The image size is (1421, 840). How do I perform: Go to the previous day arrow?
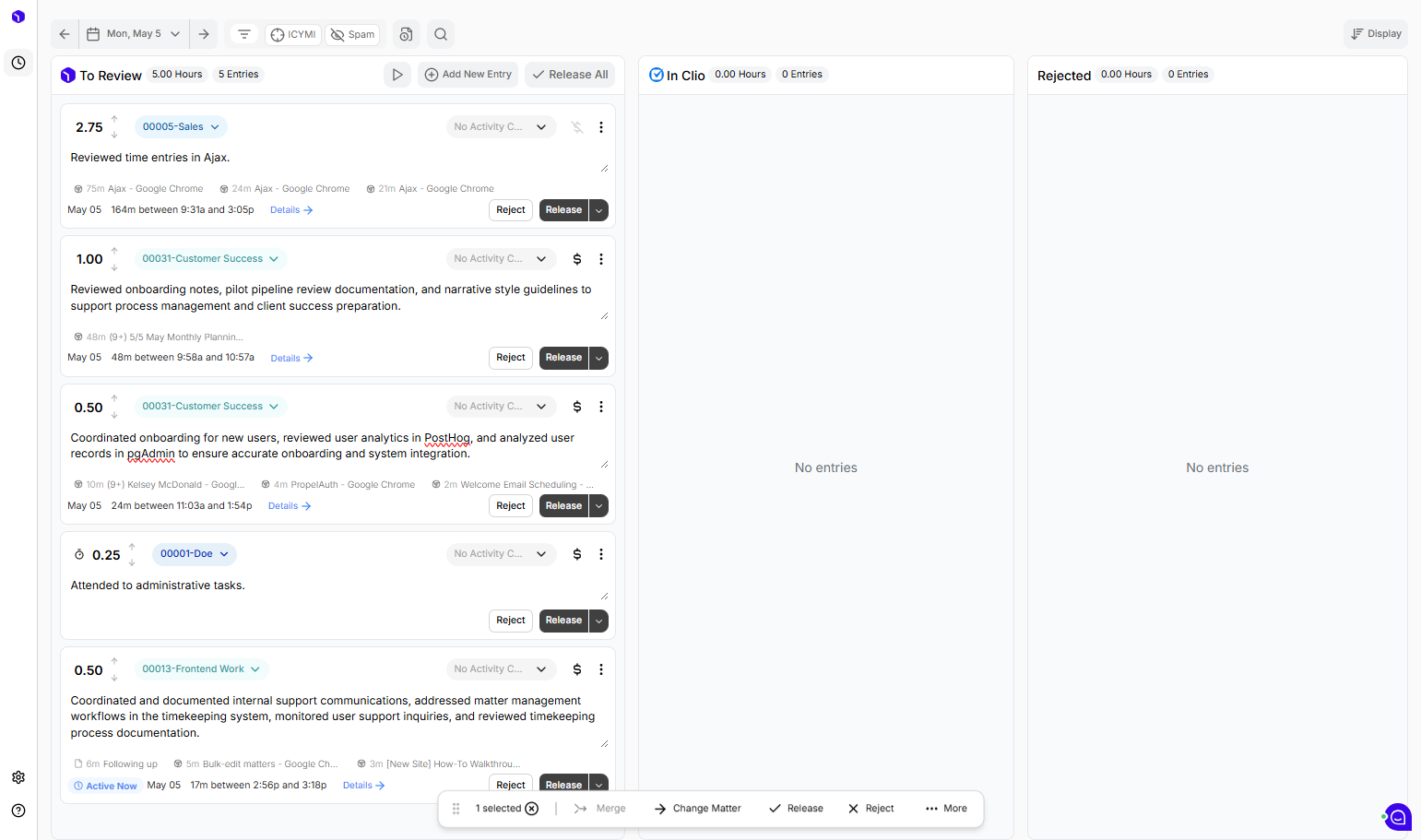coord(65,34)
